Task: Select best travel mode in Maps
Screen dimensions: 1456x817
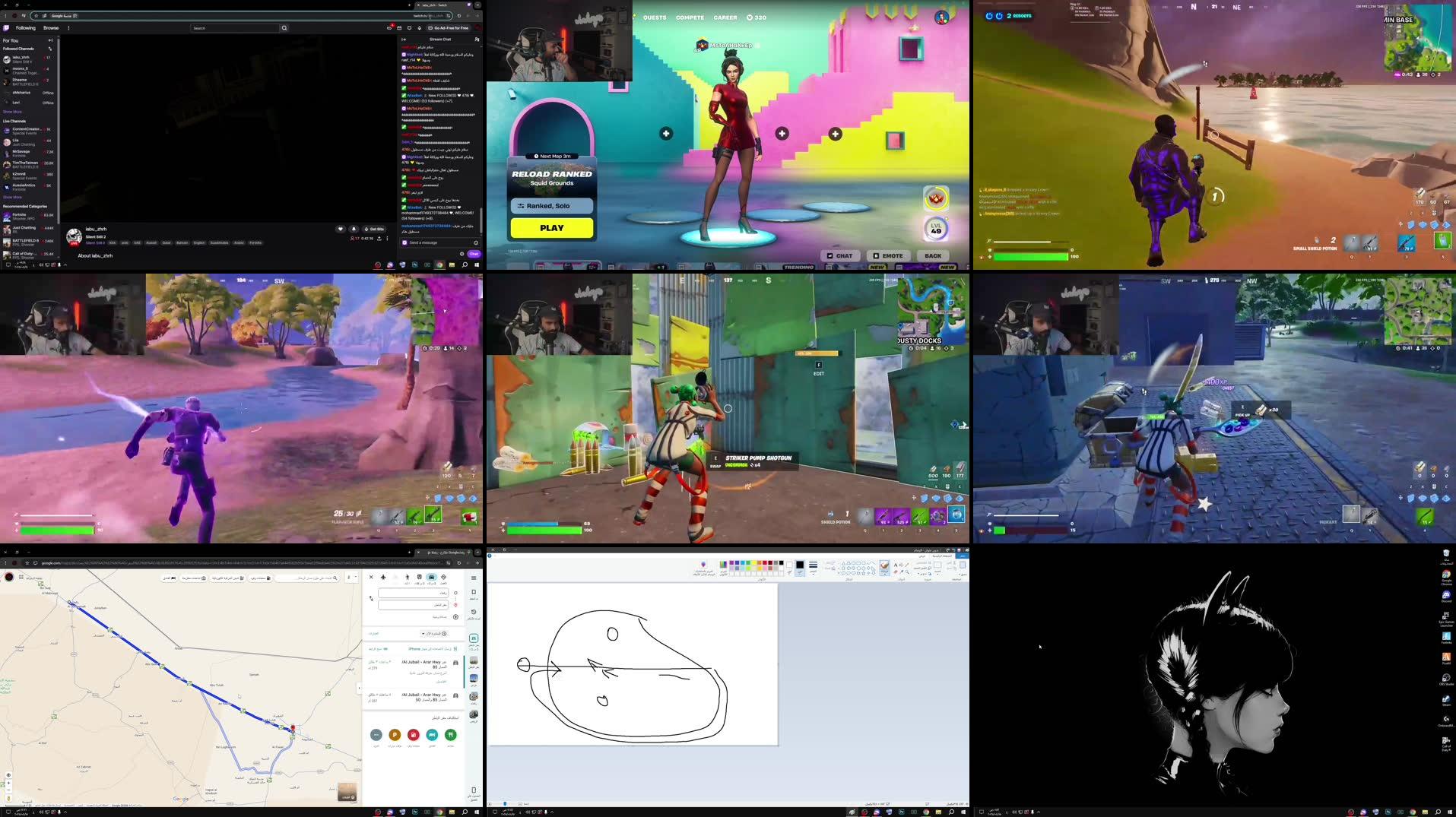Action: pyautogui.click(x=444, y=578)
